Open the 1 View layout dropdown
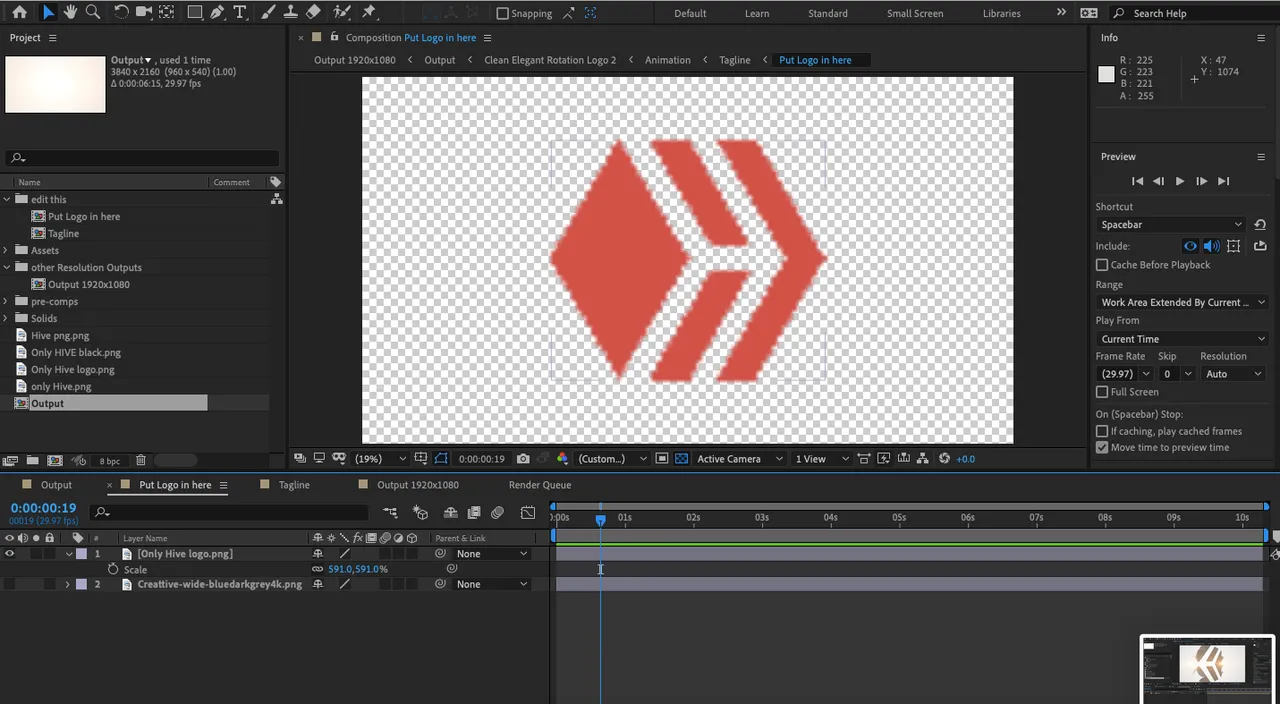 [x=821, y=459]
